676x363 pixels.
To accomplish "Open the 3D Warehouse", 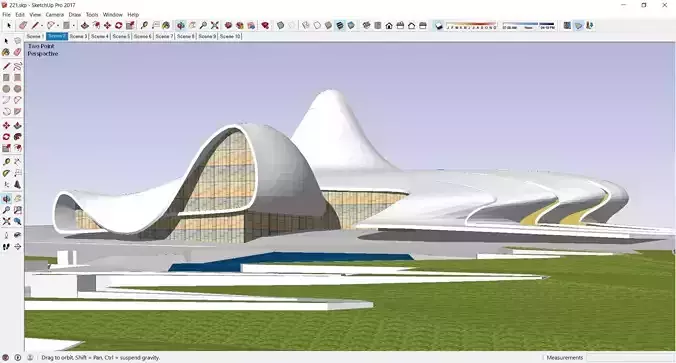I will pyautogui.click(x=228, y=26).
